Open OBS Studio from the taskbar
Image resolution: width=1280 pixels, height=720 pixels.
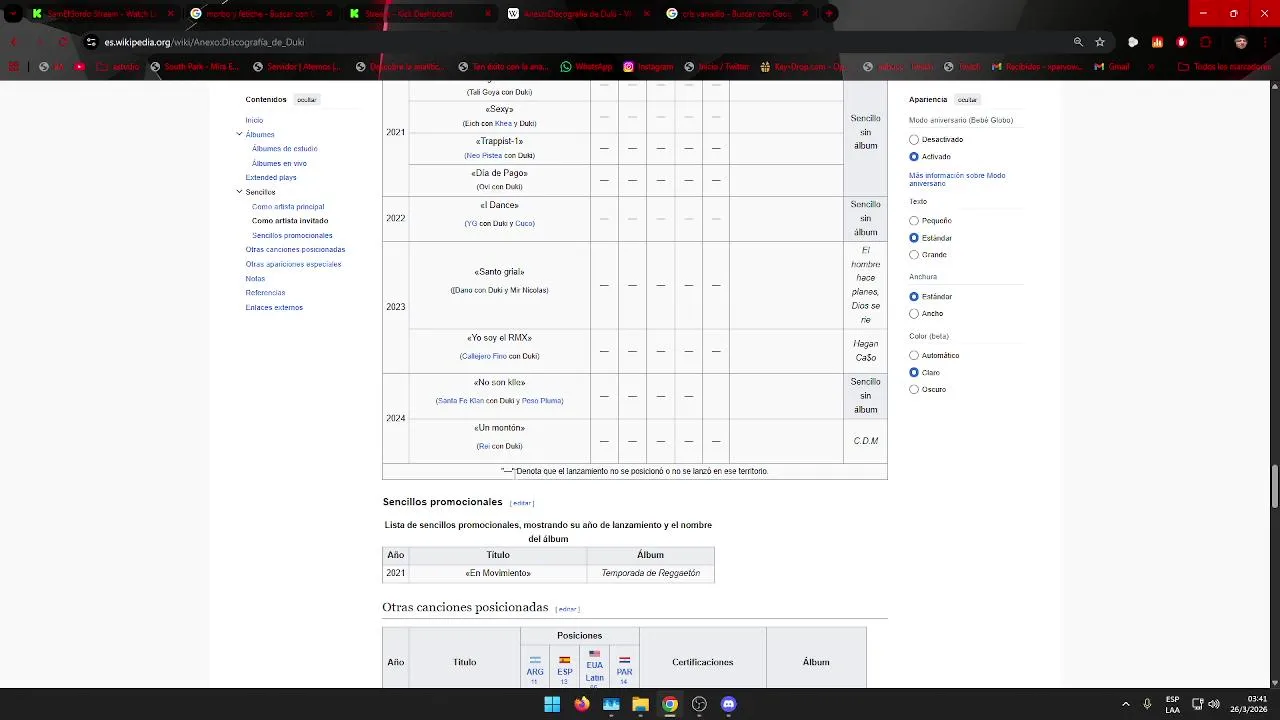coord(699,704)
